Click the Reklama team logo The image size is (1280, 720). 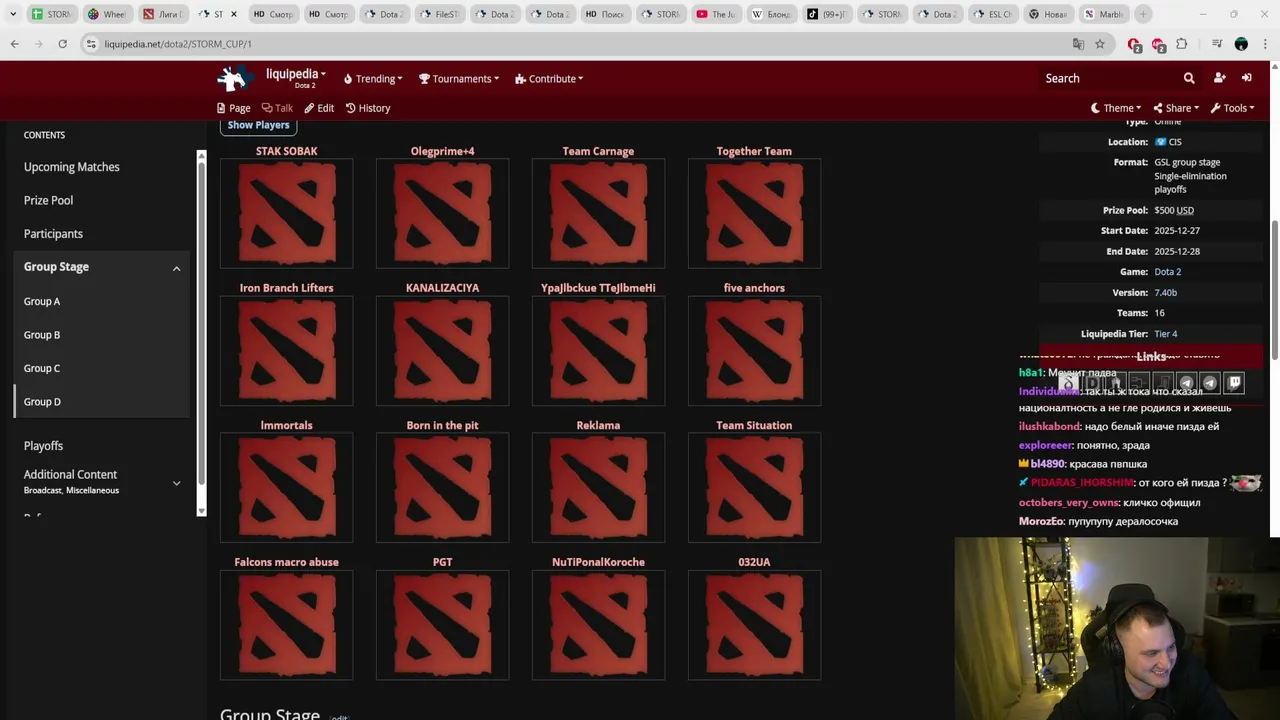[598, 488]
